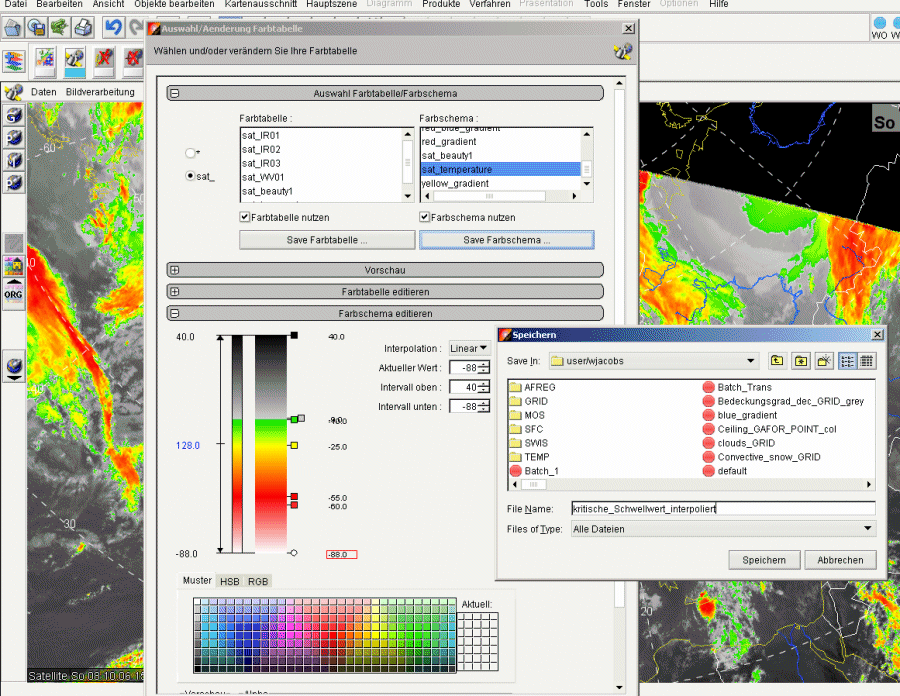Click the weather chart layer icon
The height and width of the screenshot is (696, 900).
coord(45,61)
